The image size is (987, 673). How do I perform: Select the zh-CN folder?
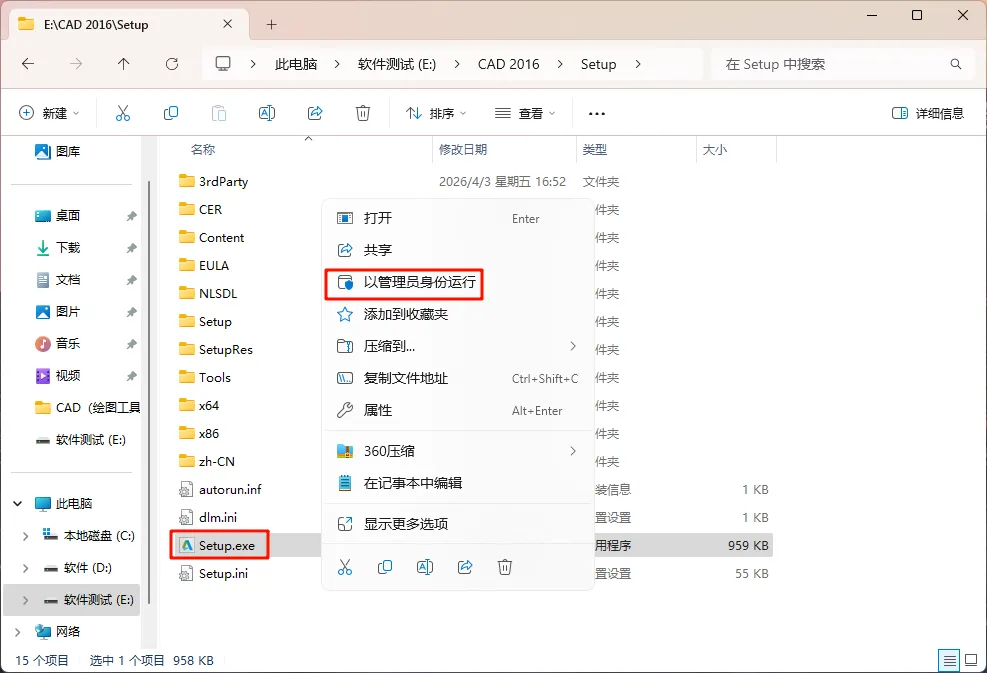[x=207, y=461]
